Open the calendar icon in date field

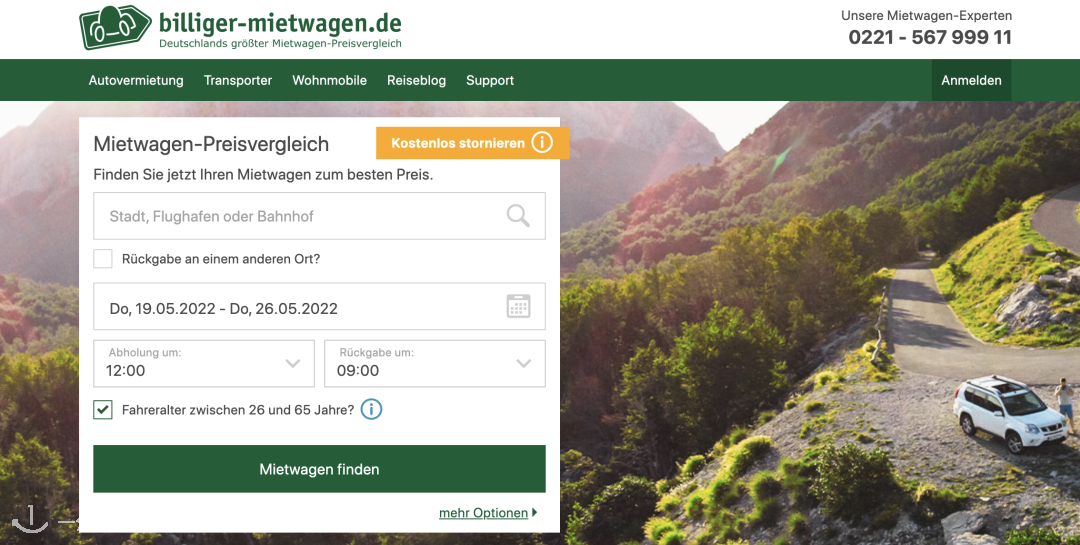click(519, 306)
